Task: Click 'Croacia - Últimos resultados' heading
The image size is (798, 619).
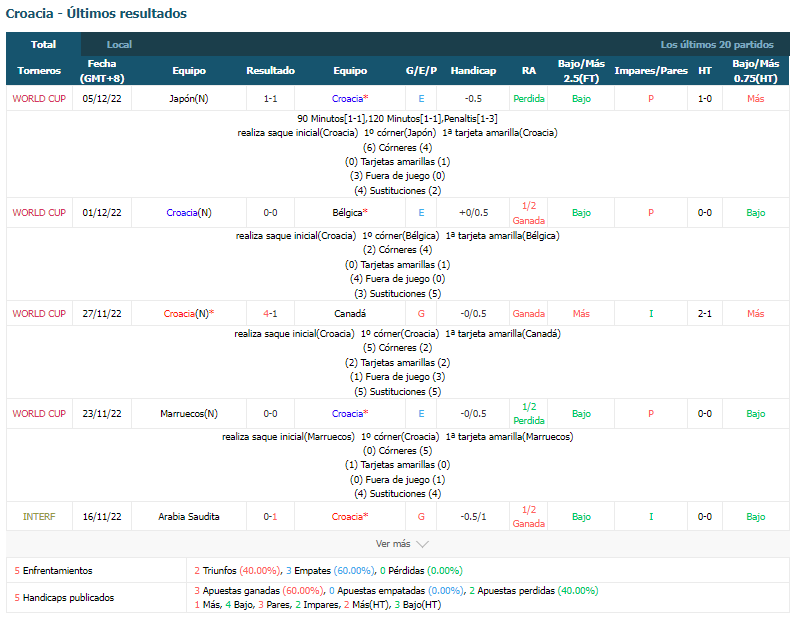Action: (x=96, y=13)
